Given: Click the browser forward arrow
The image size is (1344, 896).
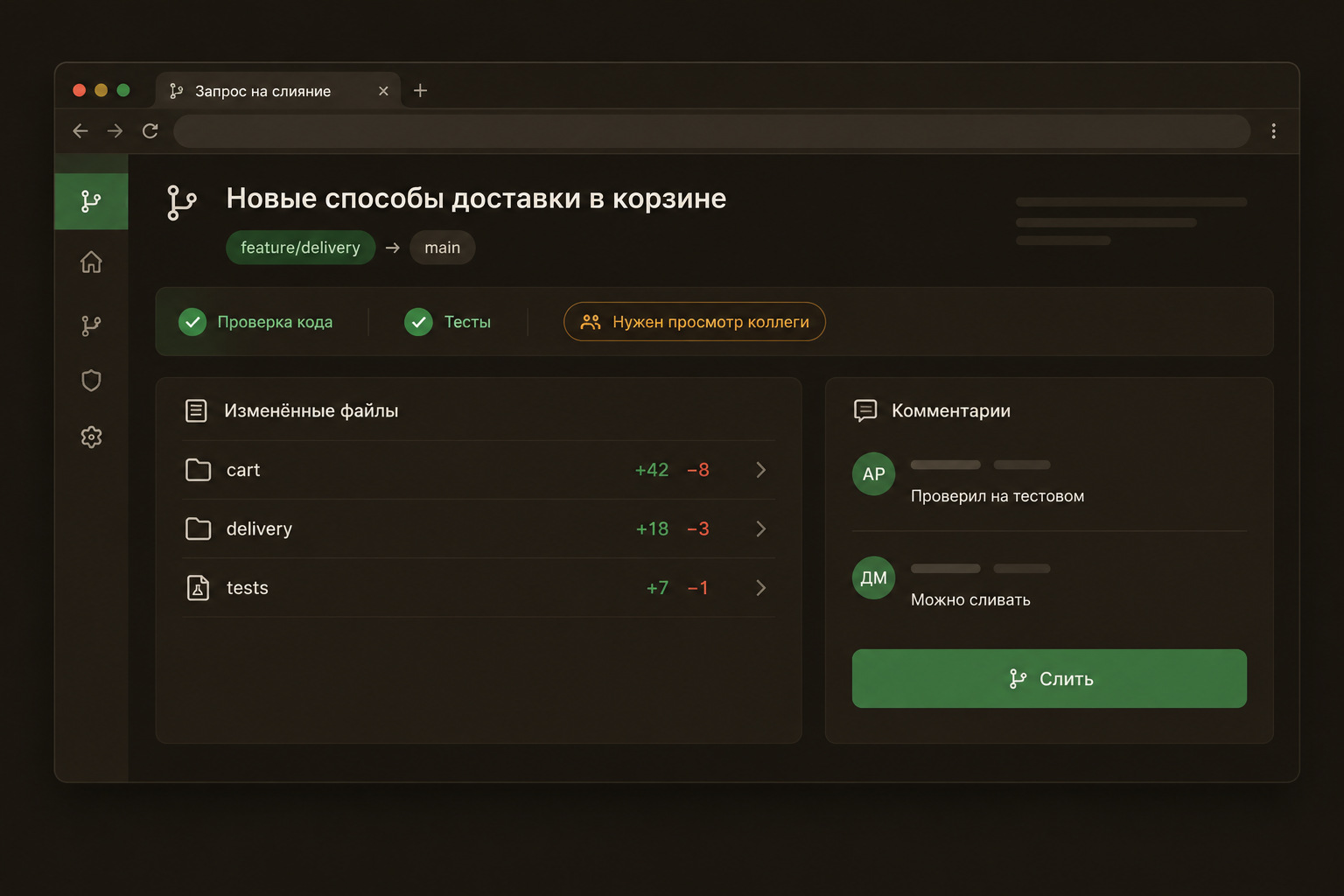Looking at the screenshot, I should (115, 131).
